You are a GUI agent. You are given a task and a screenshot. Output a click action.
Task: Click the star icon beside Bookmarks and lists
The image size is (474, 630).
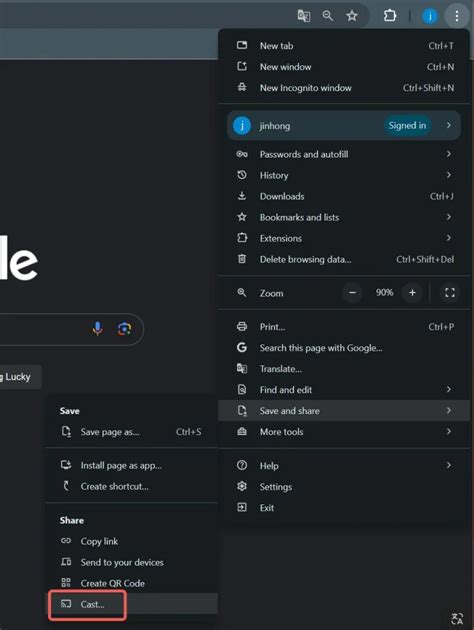[242, 217]
